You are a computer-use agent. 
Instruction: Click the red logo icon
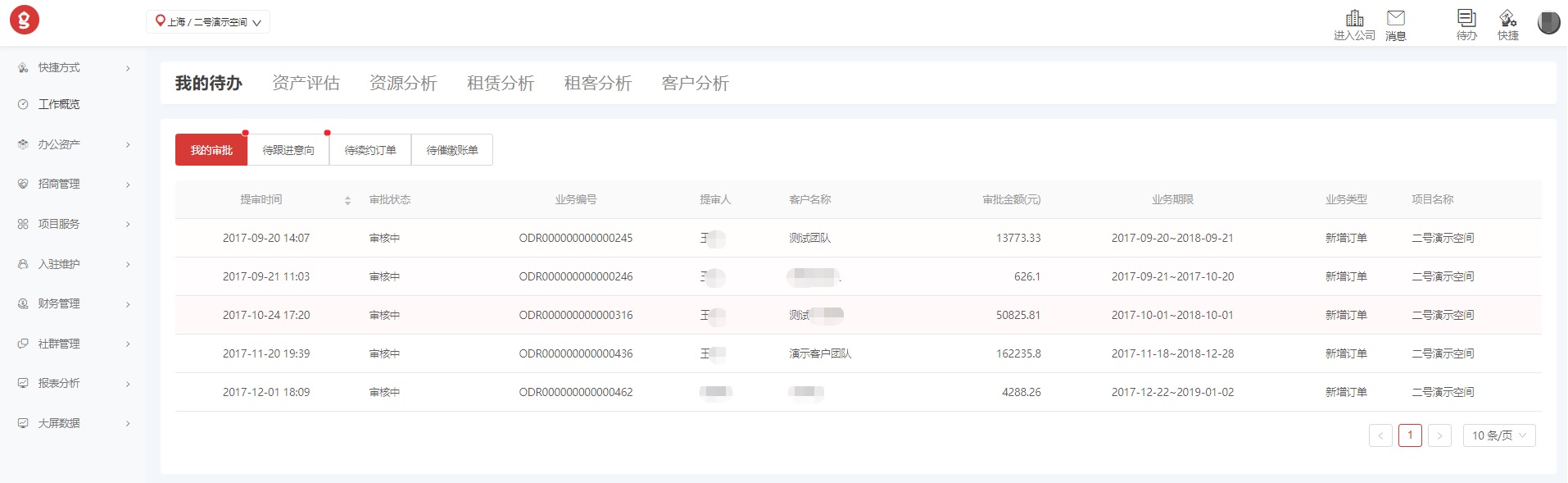click(25, 20)
